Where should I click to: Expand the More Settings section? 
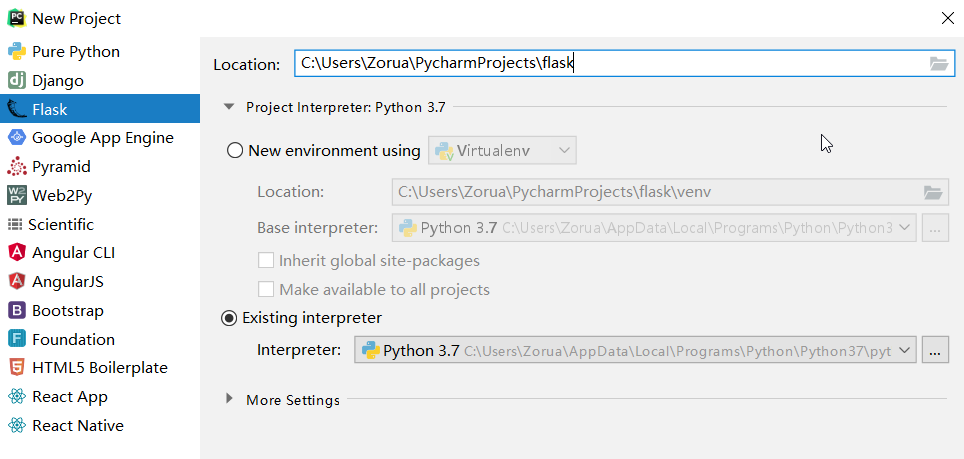pos(229,400)
